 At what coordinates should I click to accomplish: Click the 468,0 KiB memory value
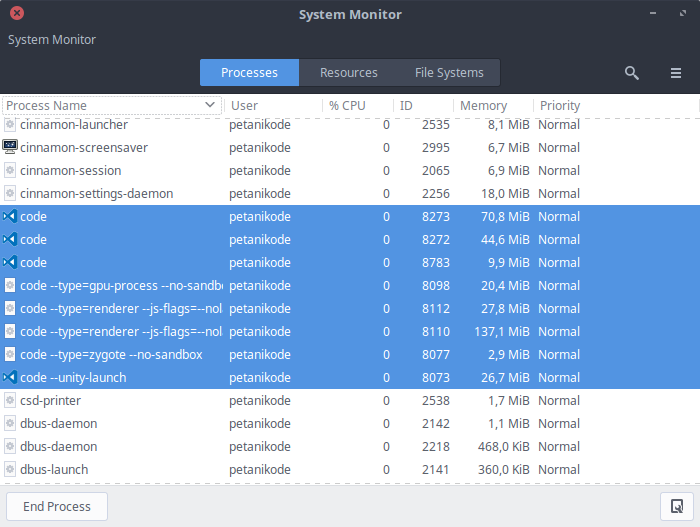coord(504,447)
